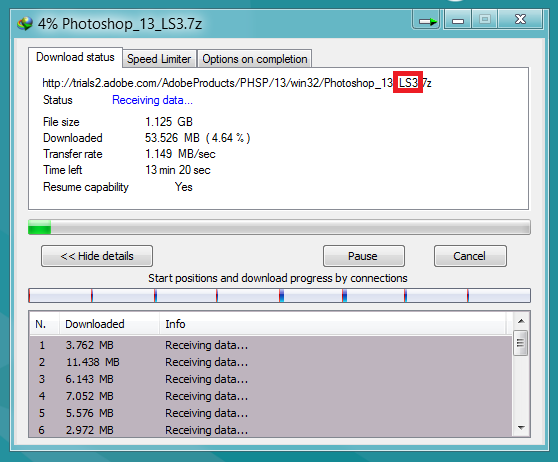Image resolution: width=558 pixels, height=462 pixels.
Task: Click the scrollbar thumb of connections list
Action: [x=520, y=343]
